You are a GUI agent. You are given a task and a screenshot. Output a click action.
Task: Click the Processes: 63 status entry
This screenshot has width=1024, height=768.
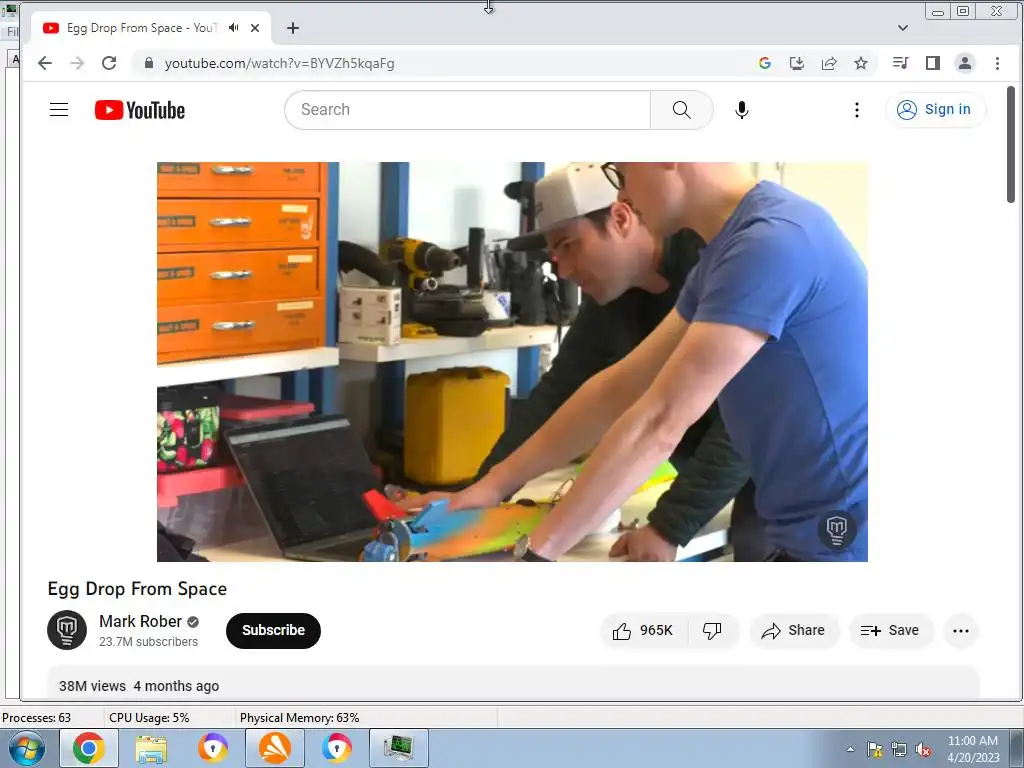pos(37,718)
